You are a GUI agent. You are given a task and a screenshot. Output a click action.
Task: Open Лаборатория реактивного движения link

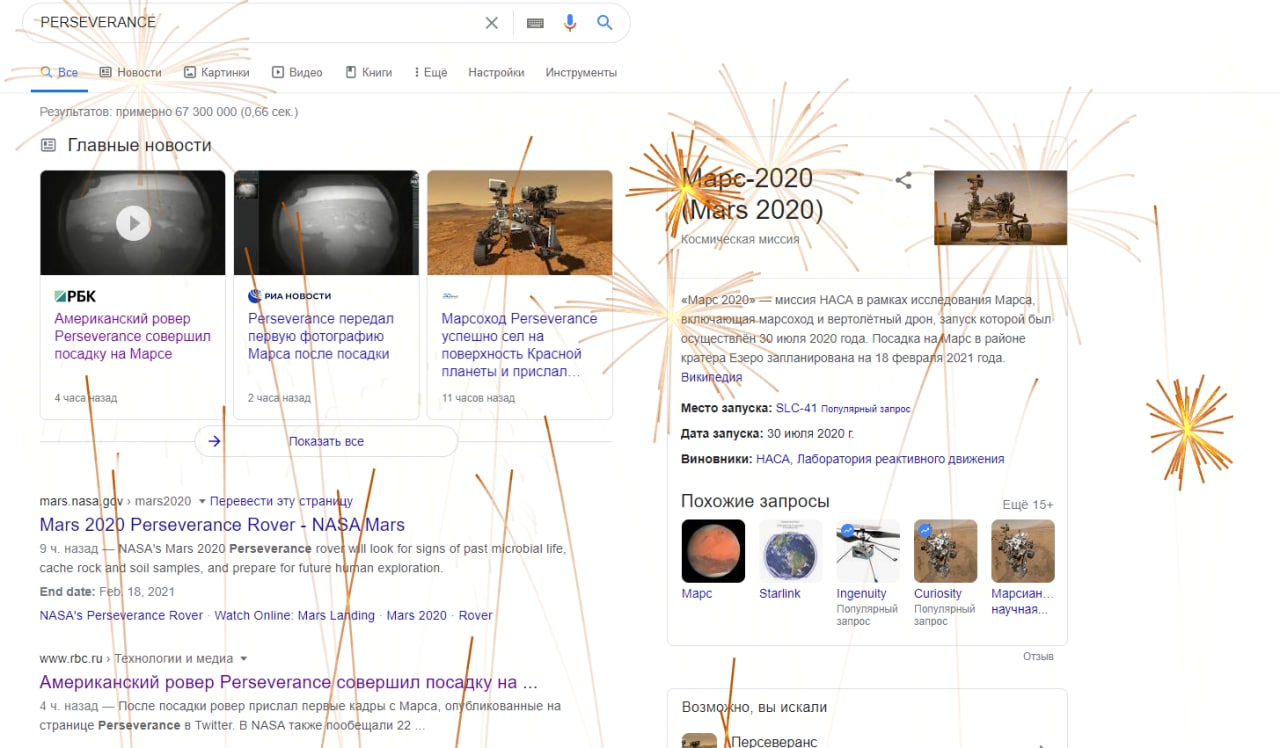(x=899, y=459)
